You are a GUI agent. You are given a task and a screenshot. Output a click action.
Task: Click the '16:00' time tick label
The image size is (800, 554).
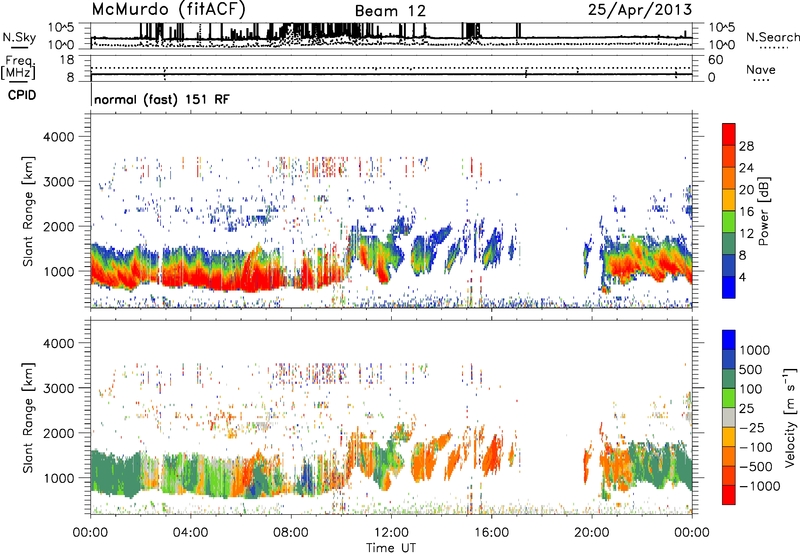[x=491, y=533]
